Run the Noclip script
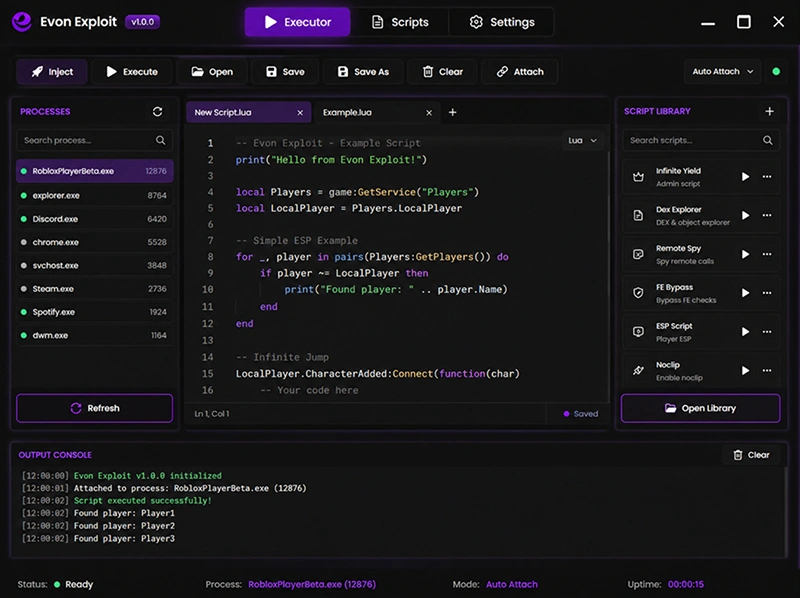 pyautogui.click(x=745, y=370)
